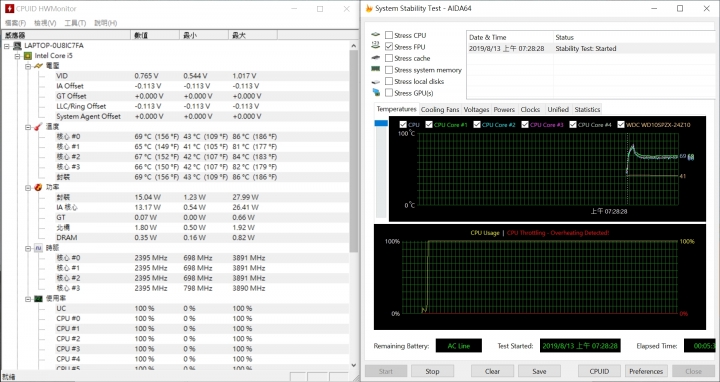Toggle the WDC WD10SPZX graph checkbox
This screenshot has width=720, height=382.
coord(621,124)
